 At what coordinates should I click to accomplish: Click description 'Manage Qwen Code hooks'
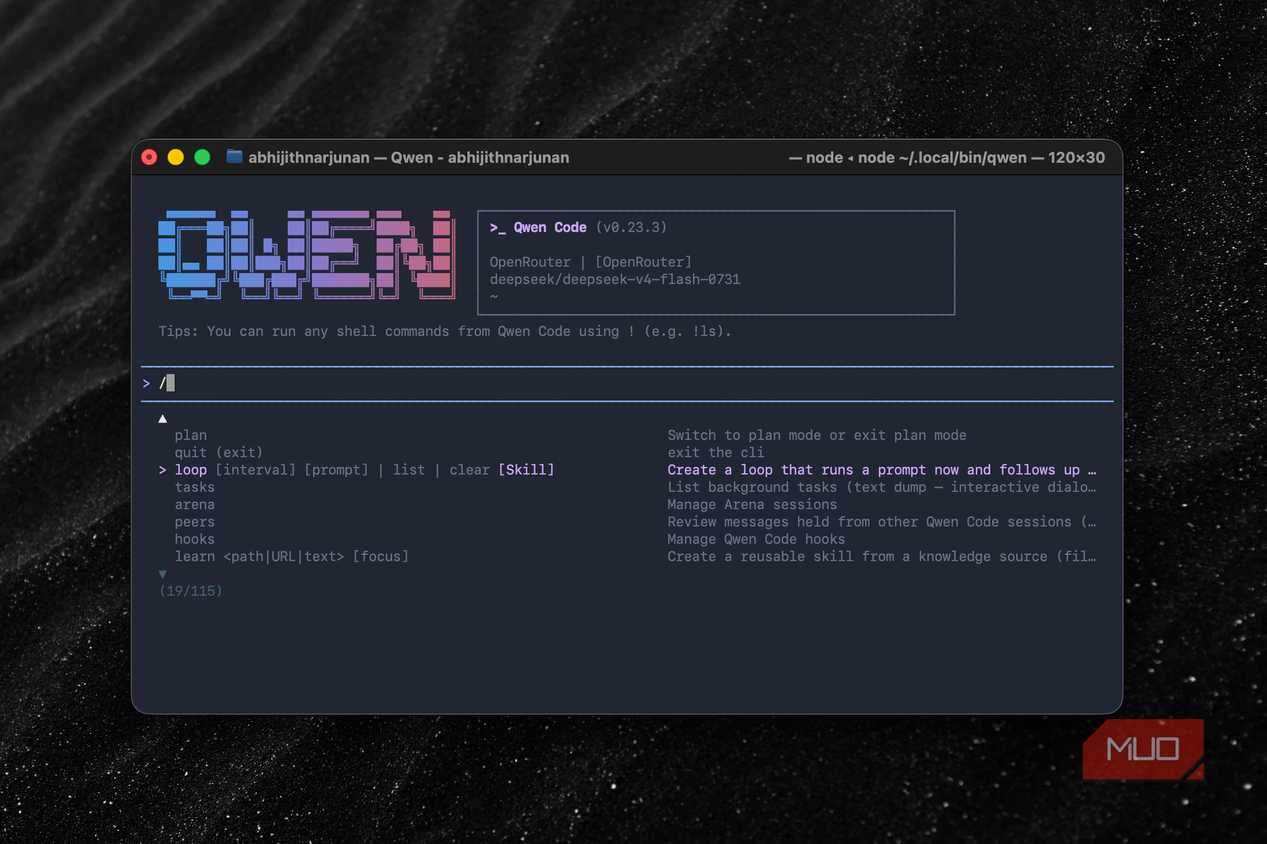click(x=756, y=539)
